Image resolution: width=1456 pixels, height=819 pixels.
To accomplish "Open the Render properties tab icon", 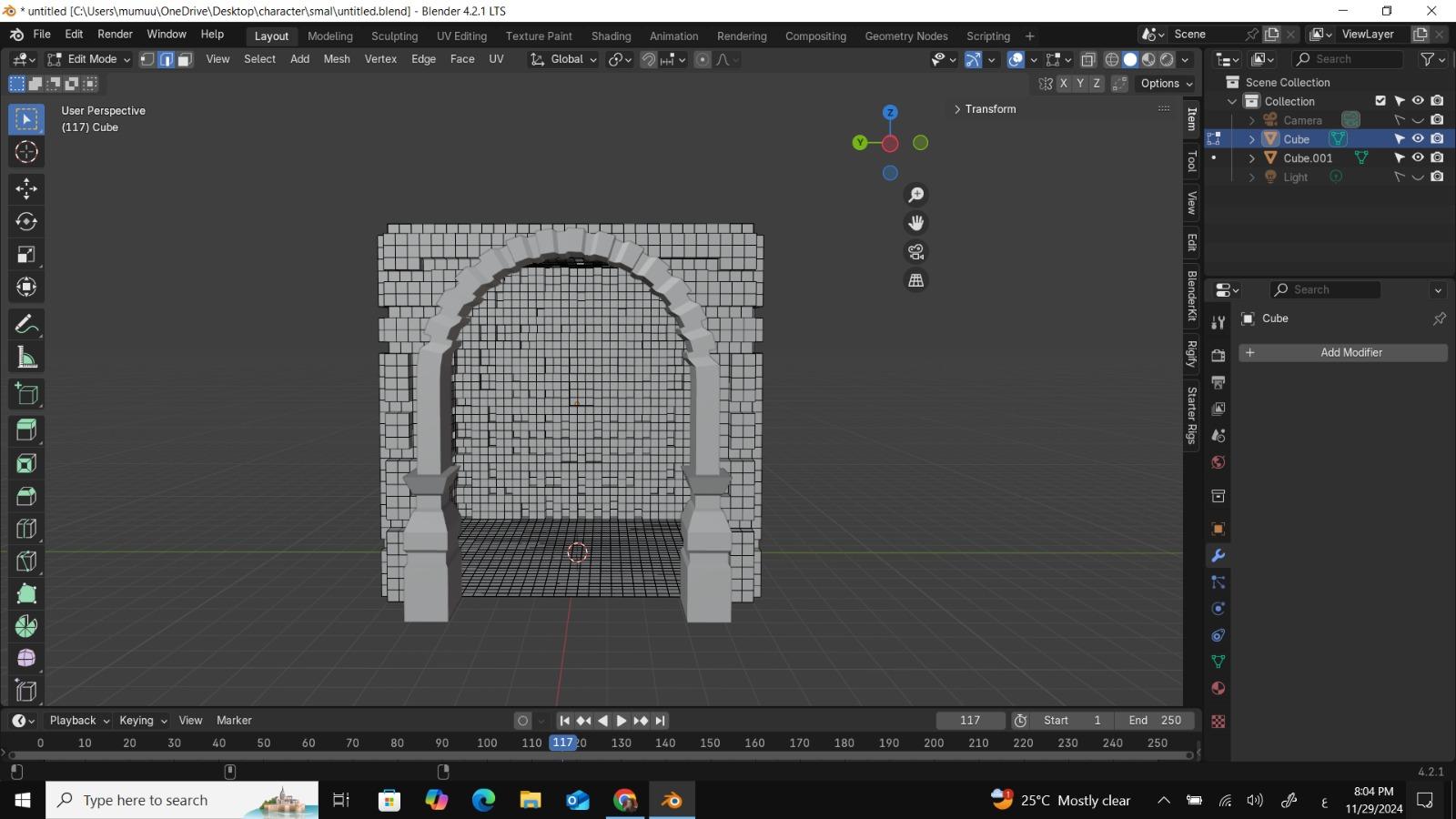I will [1218, 355].
